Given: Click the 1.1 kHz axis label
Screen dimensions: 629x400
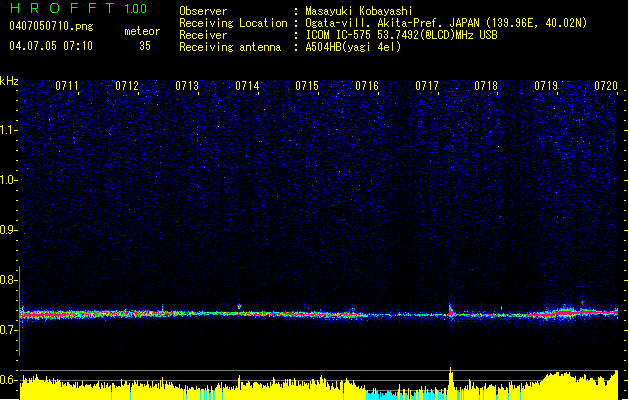Looking at the screenshot, I should point(8,130).
